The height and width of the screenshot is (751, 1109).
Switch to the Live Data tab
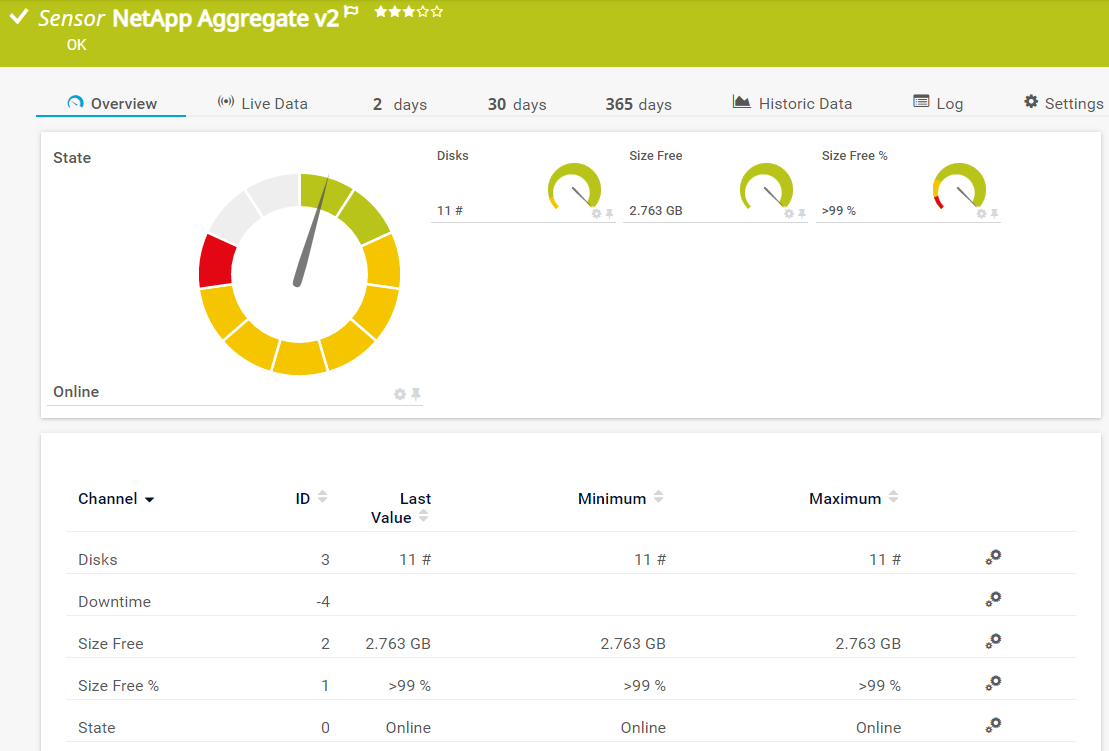pos(263,104)
